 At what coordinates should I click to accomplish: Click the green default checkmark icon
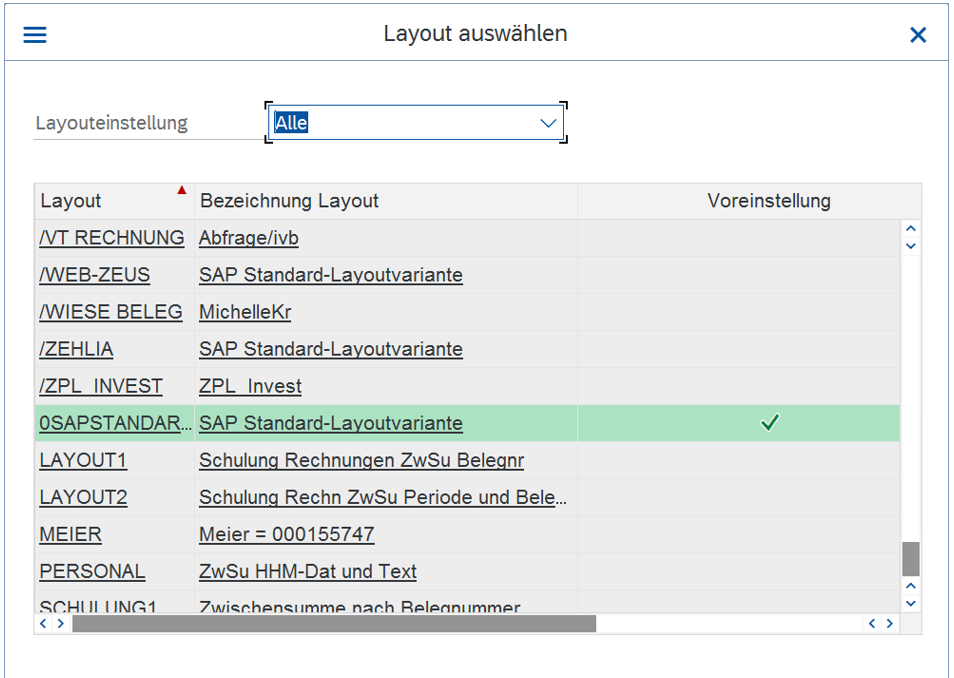(769, 423)
